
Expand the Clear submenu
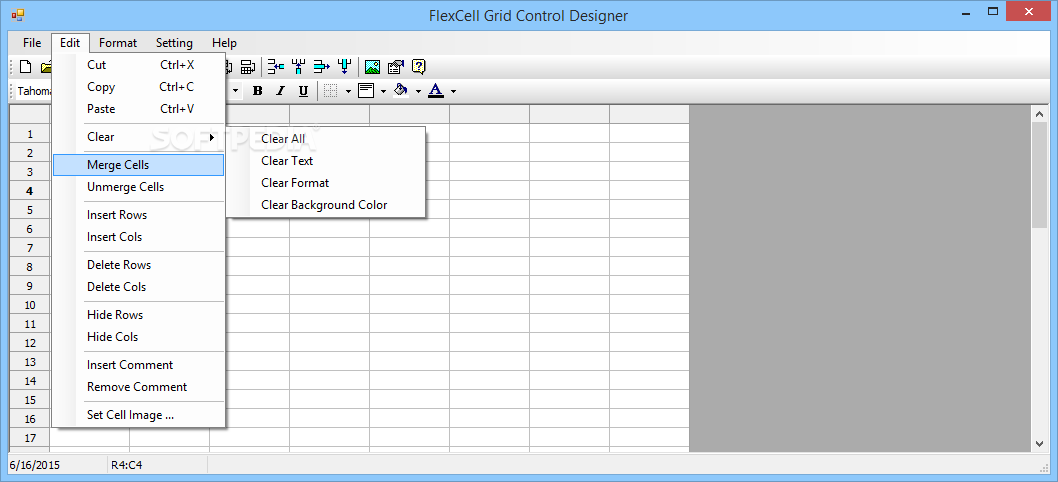coord(138,137)
